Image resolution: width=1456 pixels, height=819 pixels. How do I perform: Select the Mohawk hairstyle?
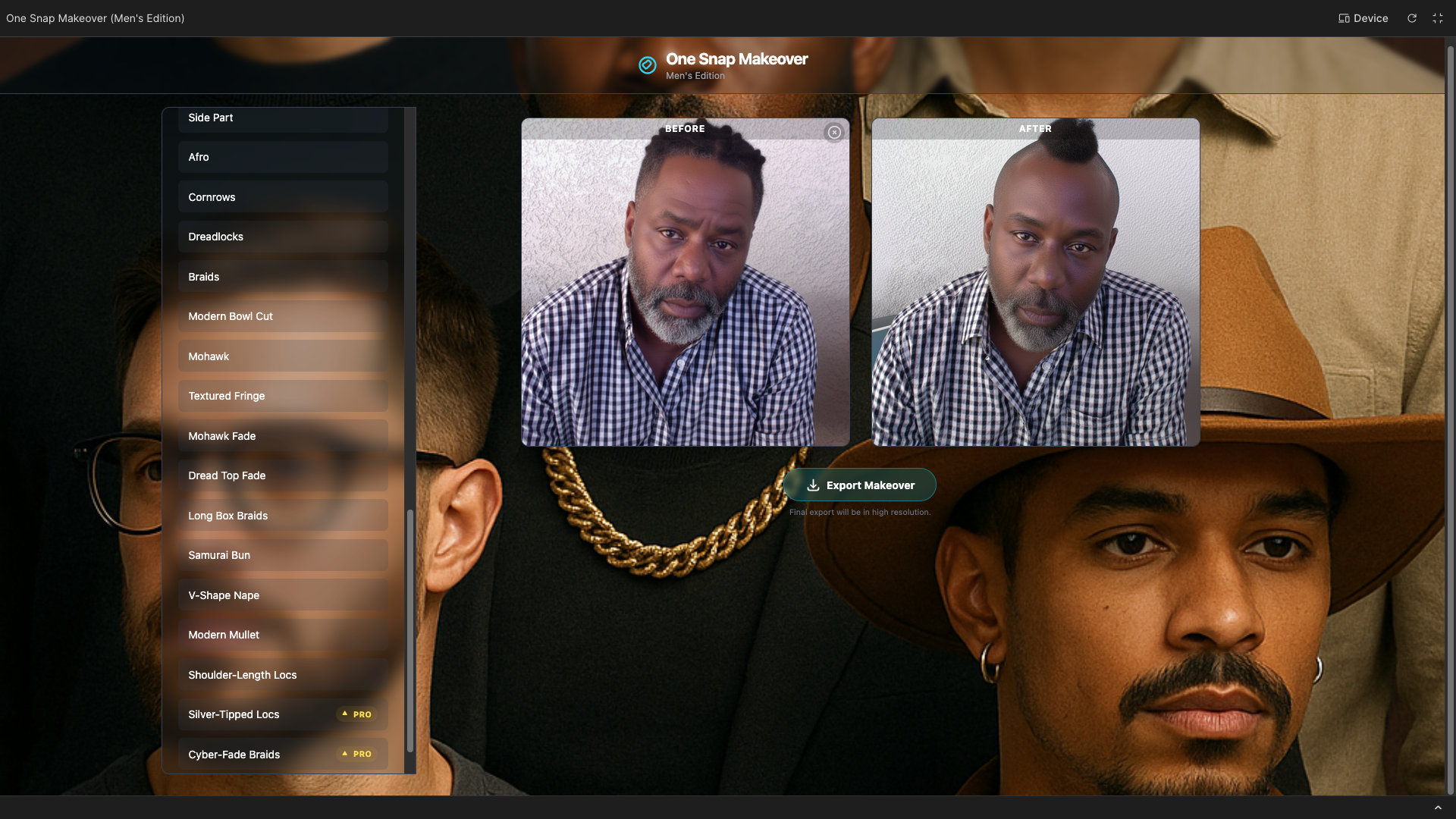283,356
